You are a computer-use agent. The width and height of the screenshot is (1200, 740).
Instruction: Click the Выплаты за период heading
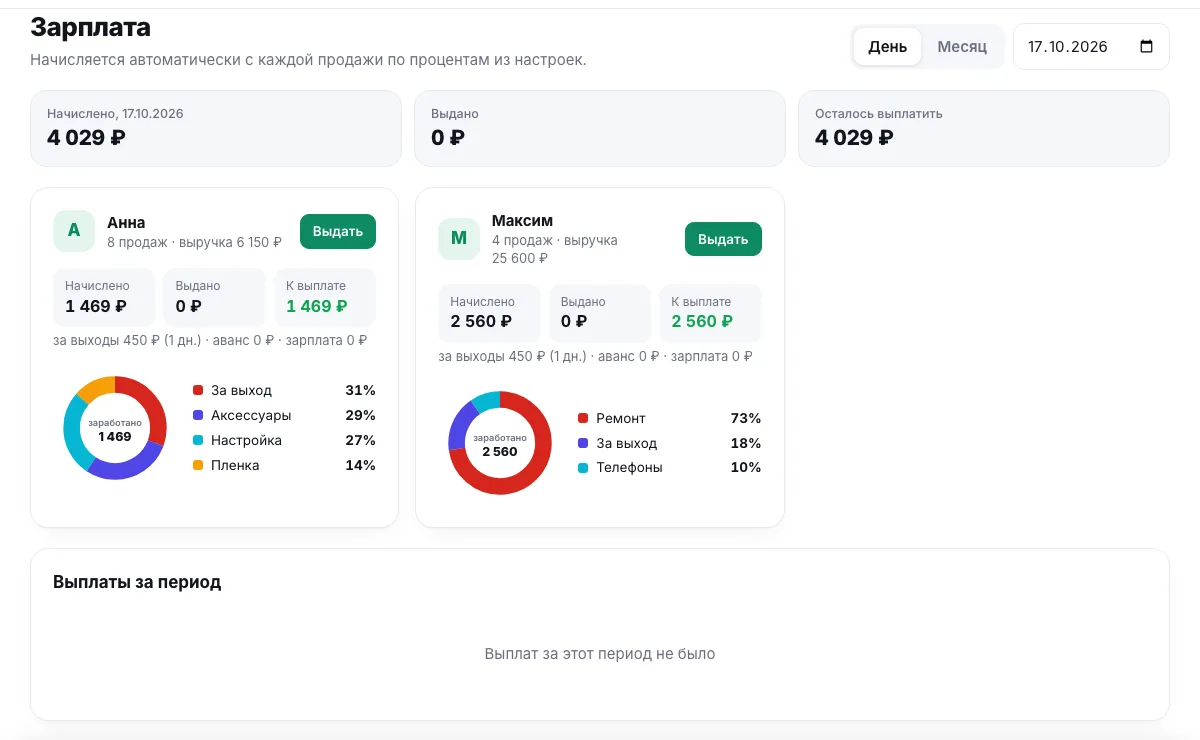coord(137,582)
